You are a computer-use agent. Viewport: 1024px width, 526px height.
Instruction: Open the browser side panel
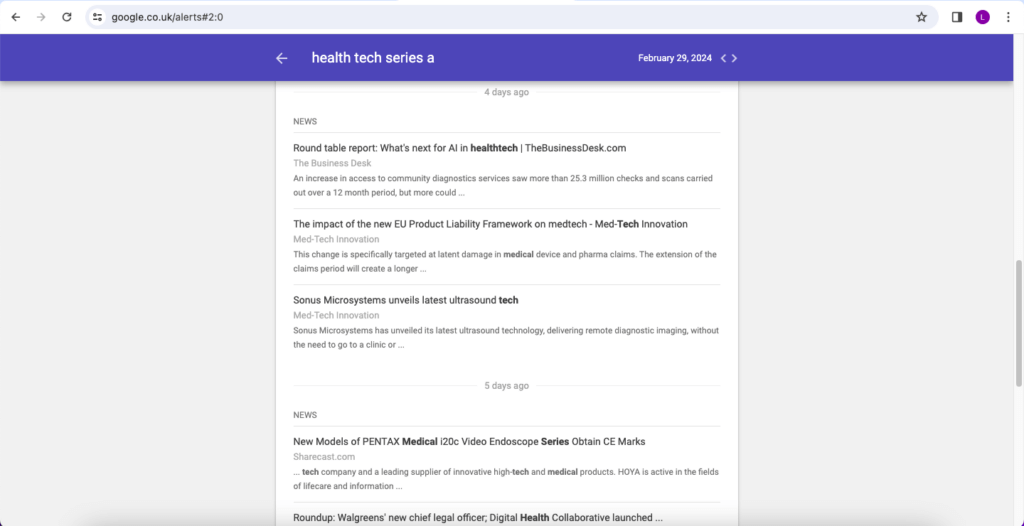click(x=957, y=17)
